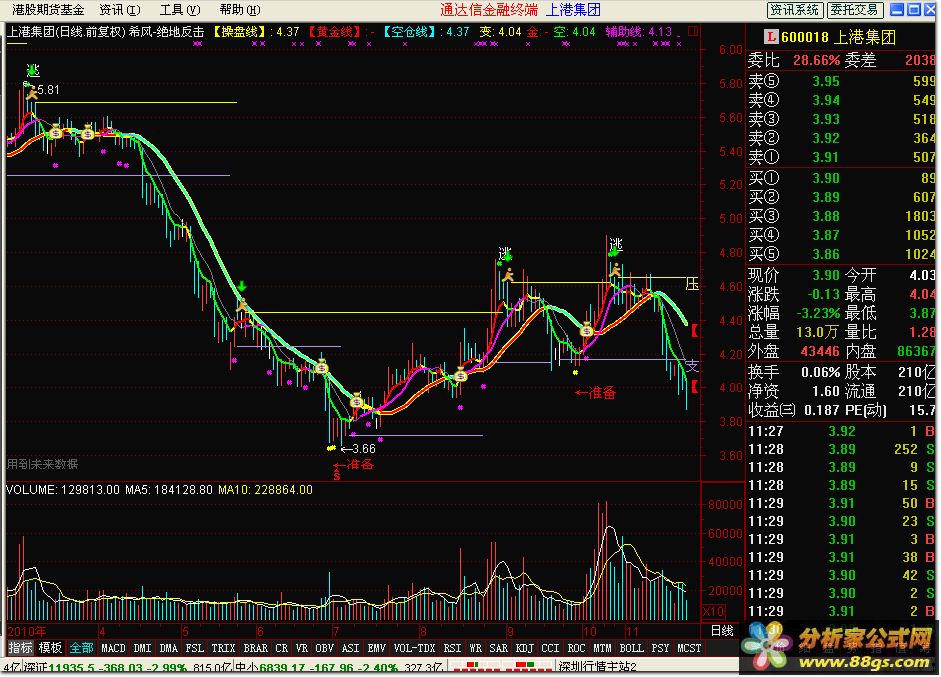Open the 资讯(I) menu

tap(119, 10)
